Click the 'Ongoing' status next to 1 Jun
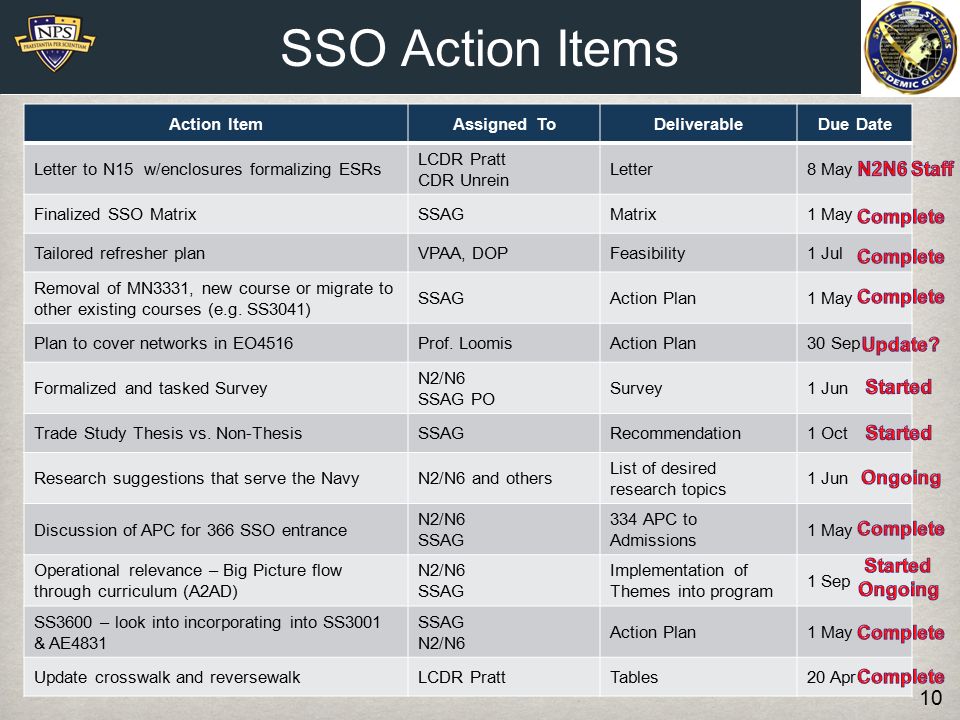 tap(901, 478)
